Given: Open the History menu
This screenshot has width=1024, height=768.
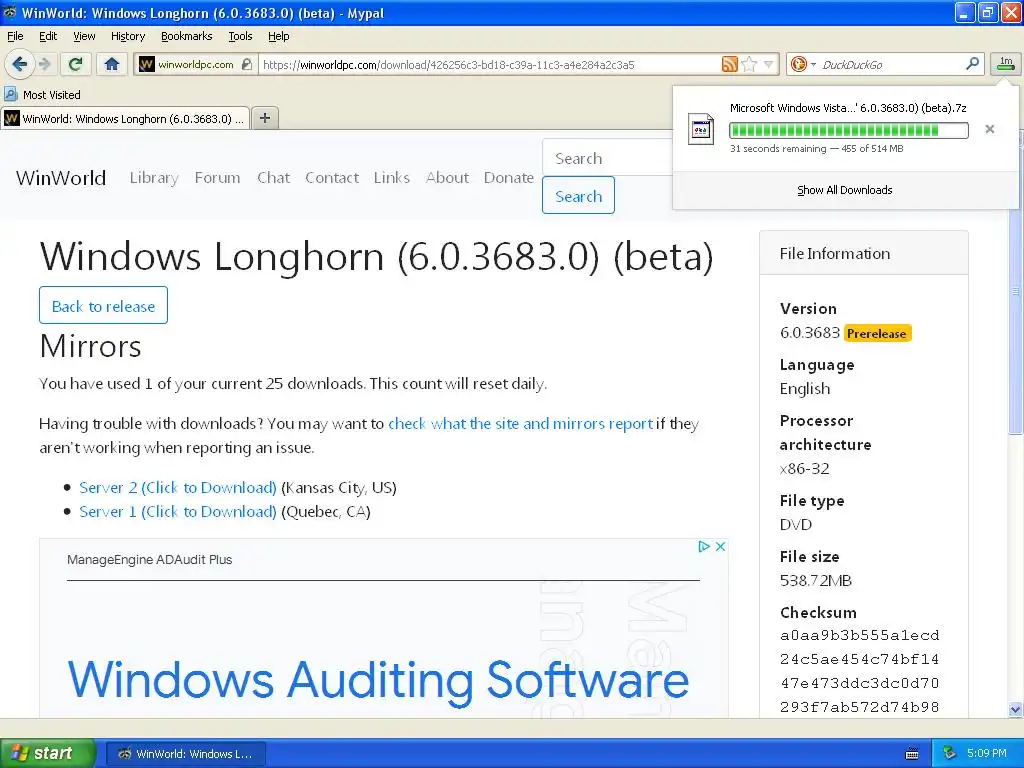Looking at the screenshot, I should (x=127, y=36).
